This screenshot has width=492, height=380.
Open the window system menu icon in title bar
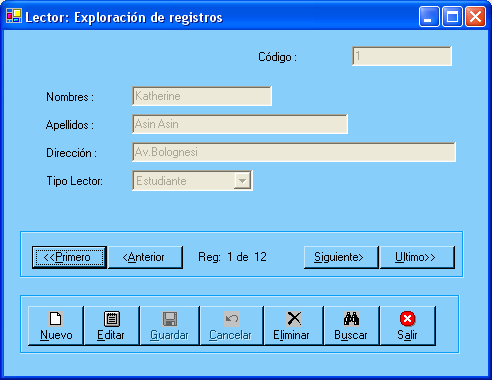point(14,16)
